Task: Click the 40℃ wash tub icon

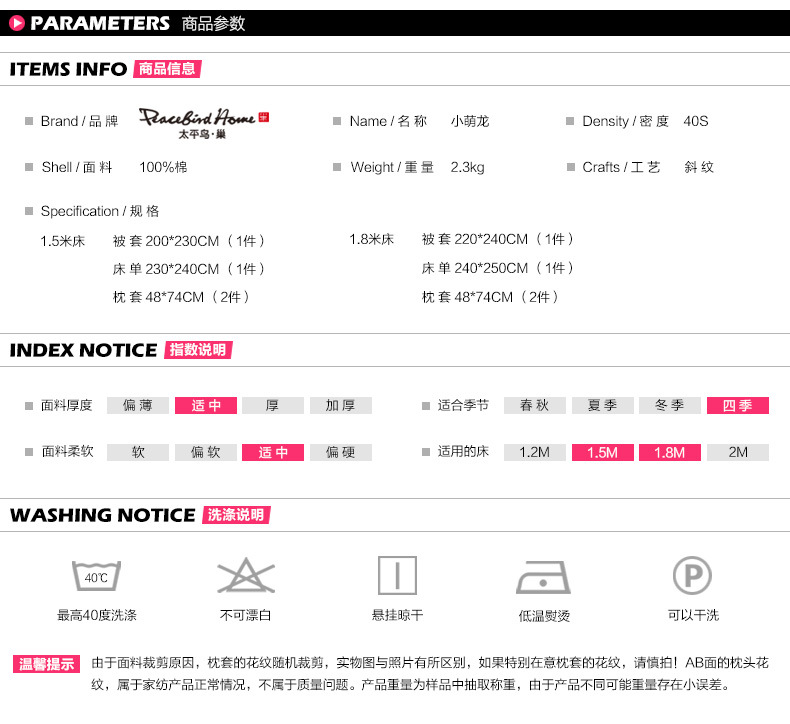Action: click(97, 576)
